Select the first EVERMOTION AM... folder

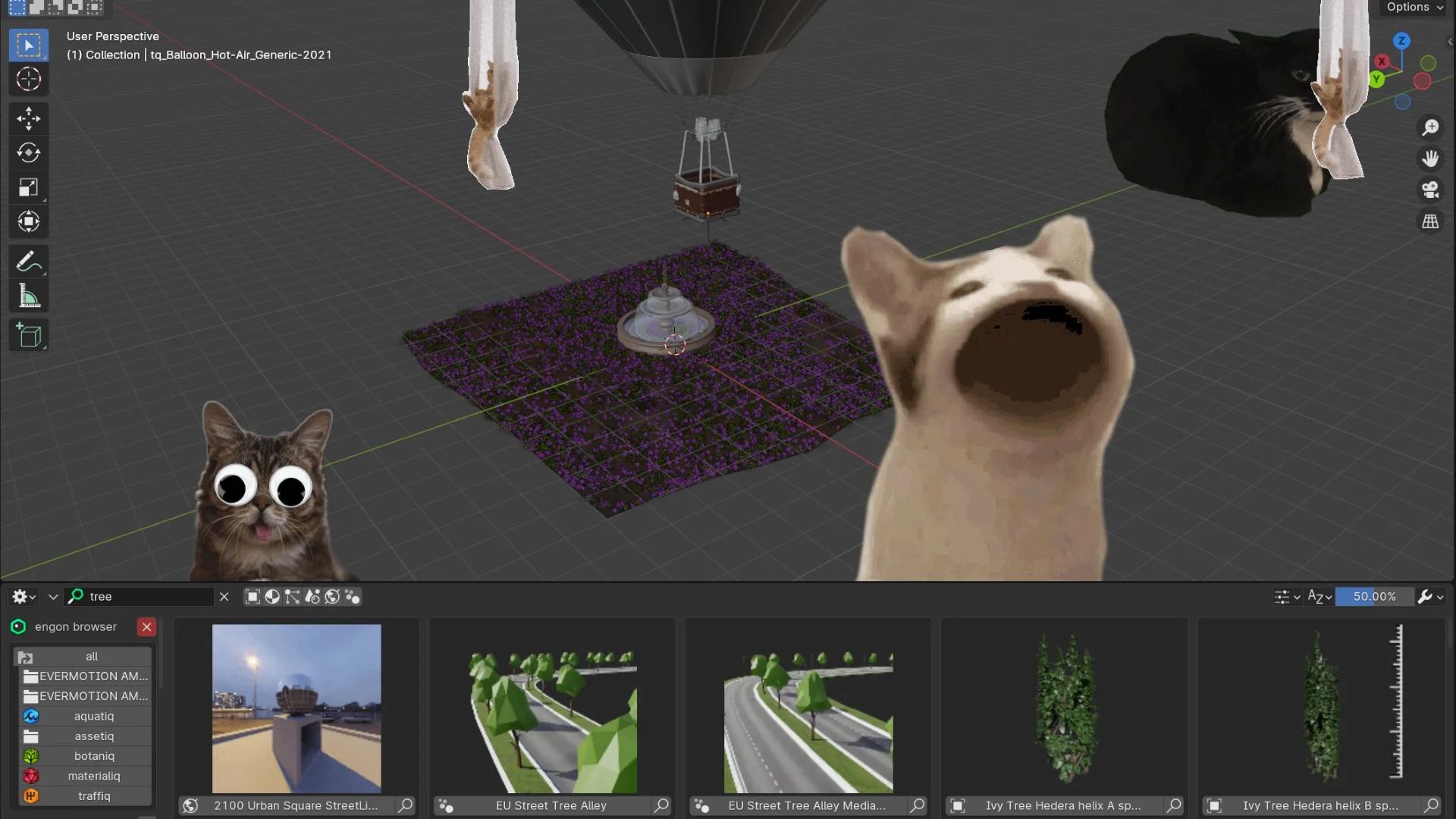click(x=86, y=676)
